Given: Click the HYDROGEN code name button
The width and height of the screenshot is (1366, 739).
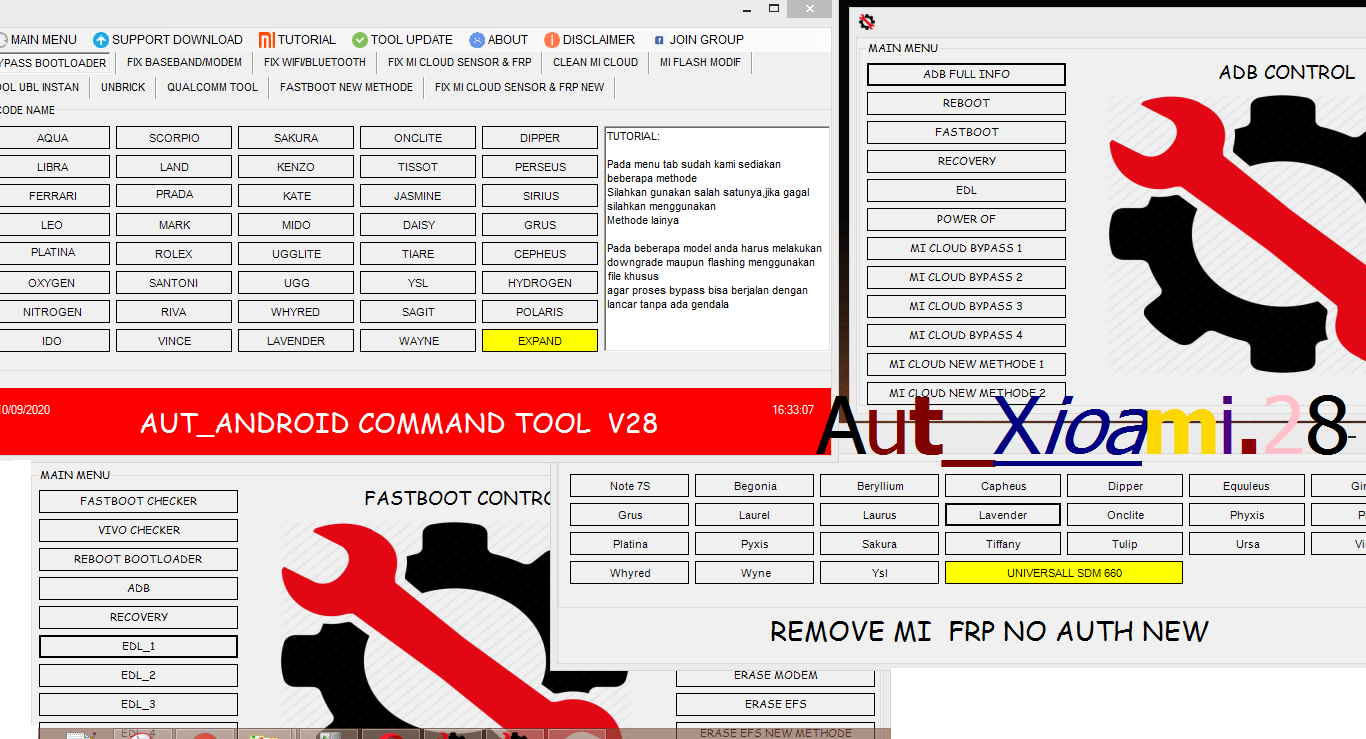Looking at the screenshot, I should (540, 283).
